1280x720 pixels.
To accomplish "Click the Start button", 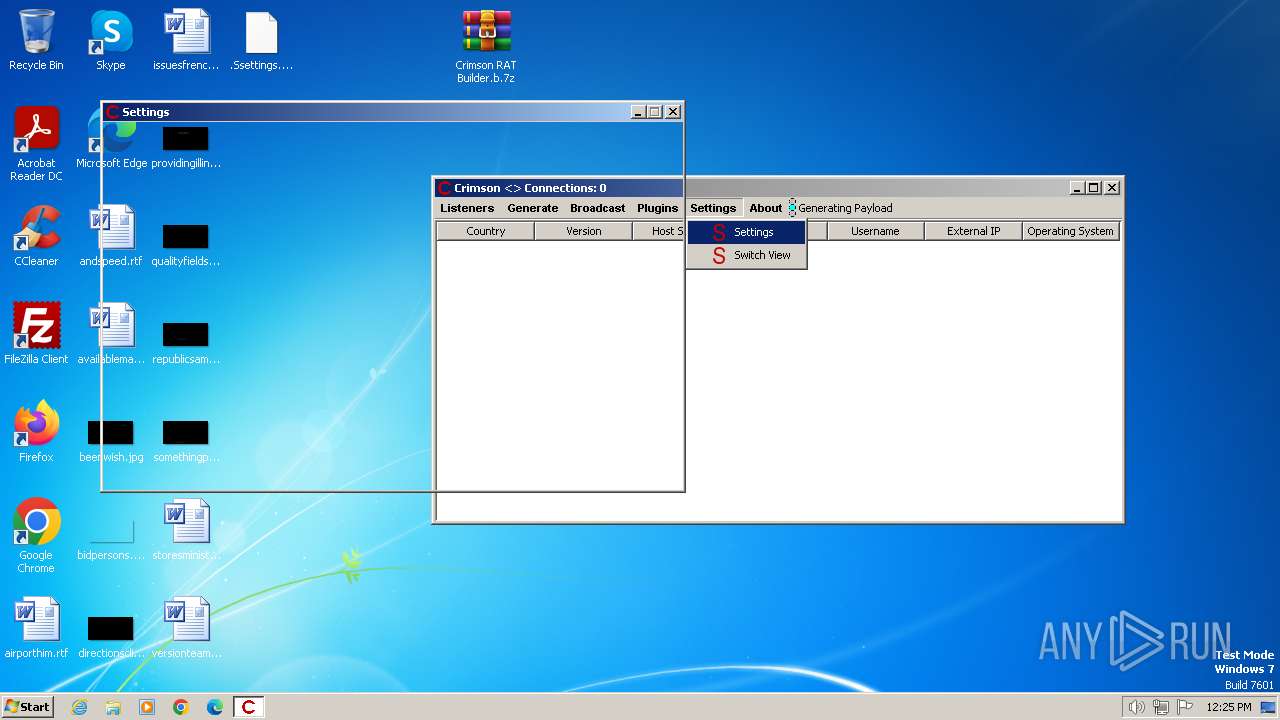I will [x=27, y=707].
